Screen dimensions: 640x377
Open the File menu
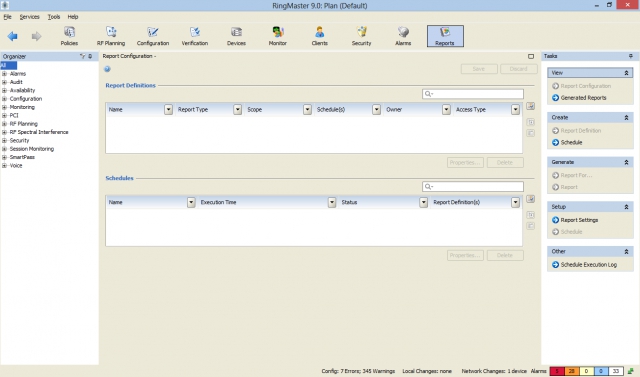tap(7, 17)
